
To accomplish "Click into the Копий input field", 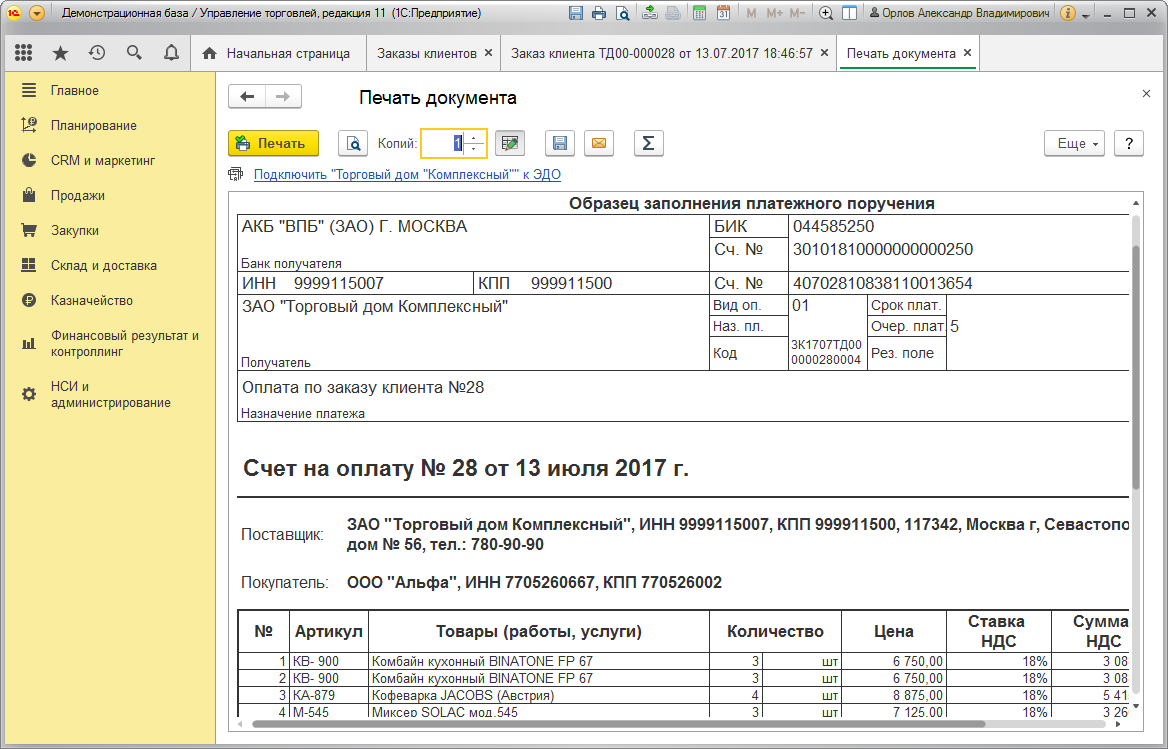I will pyautogui.click(x=444, y=143).
